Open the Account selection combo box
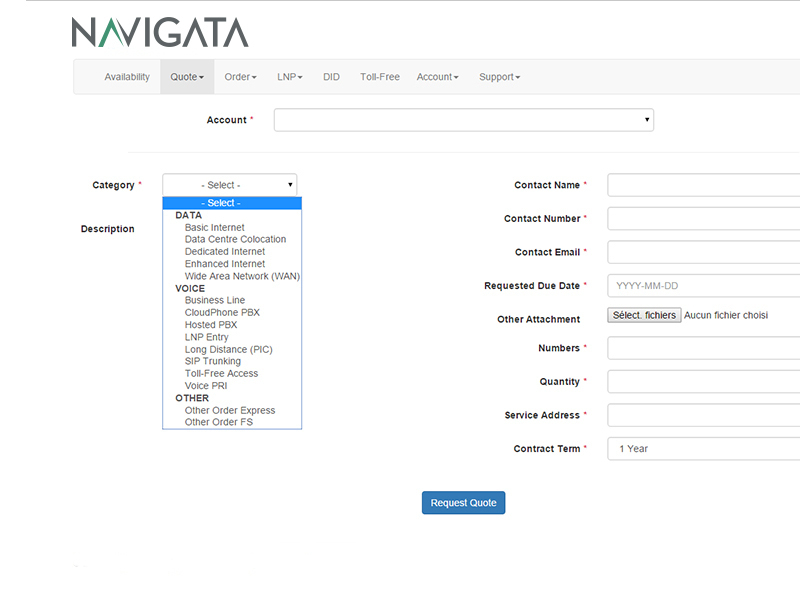 (x=463, y=120)
